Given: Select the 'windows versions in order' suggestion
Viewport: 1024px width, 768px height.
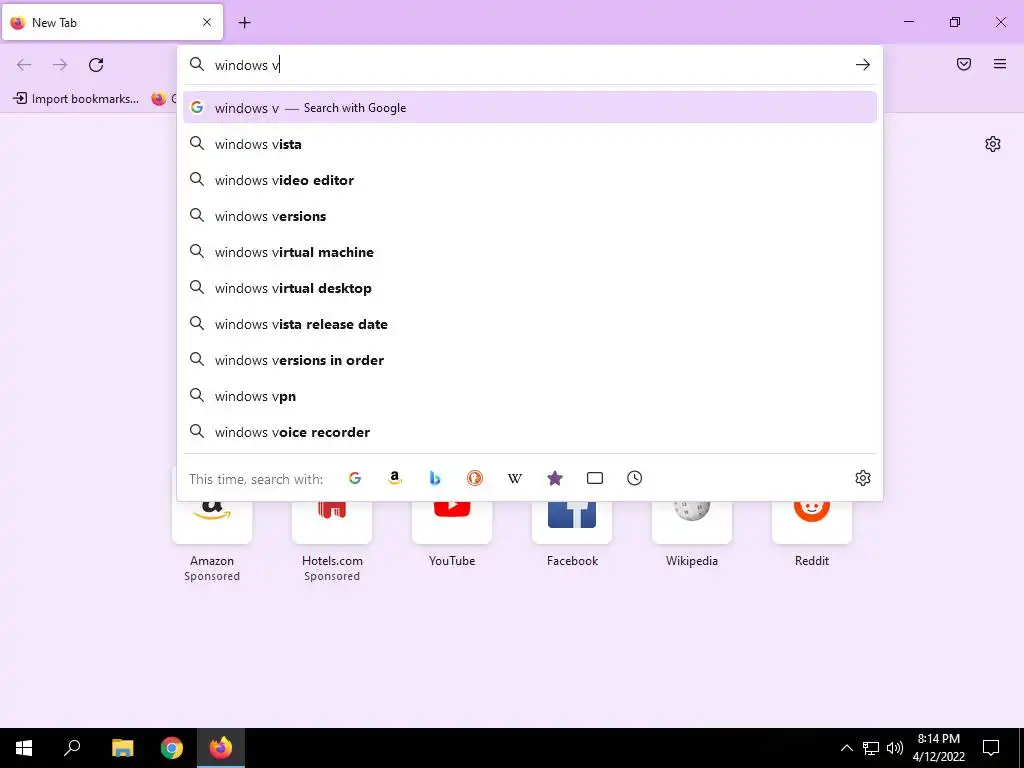Looking at the screenshot, I should click(x=530, y=360).
